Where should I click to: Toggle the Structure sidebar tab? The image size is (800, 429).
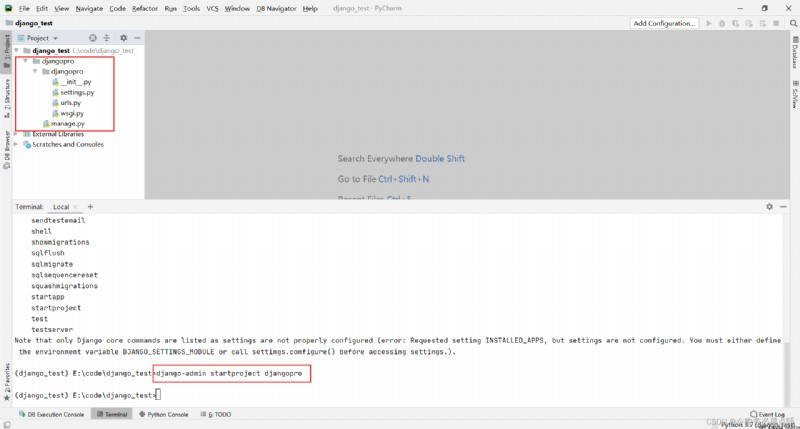(x=7, y=99)
